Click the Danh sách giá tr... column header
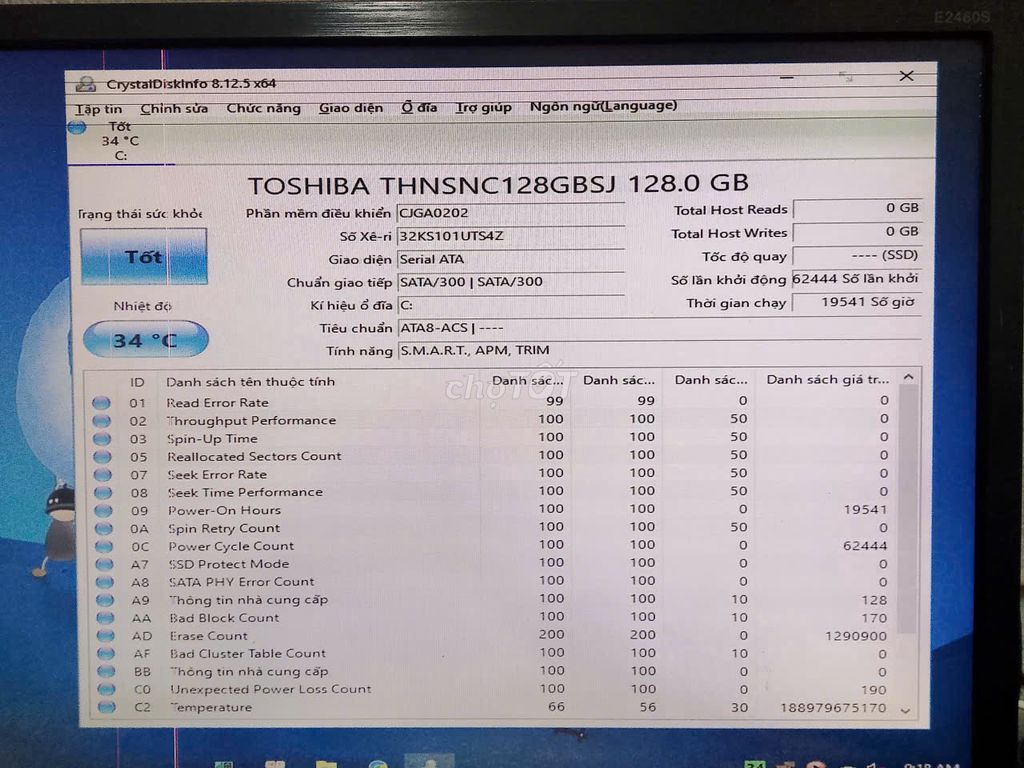 tap(827, 379)
